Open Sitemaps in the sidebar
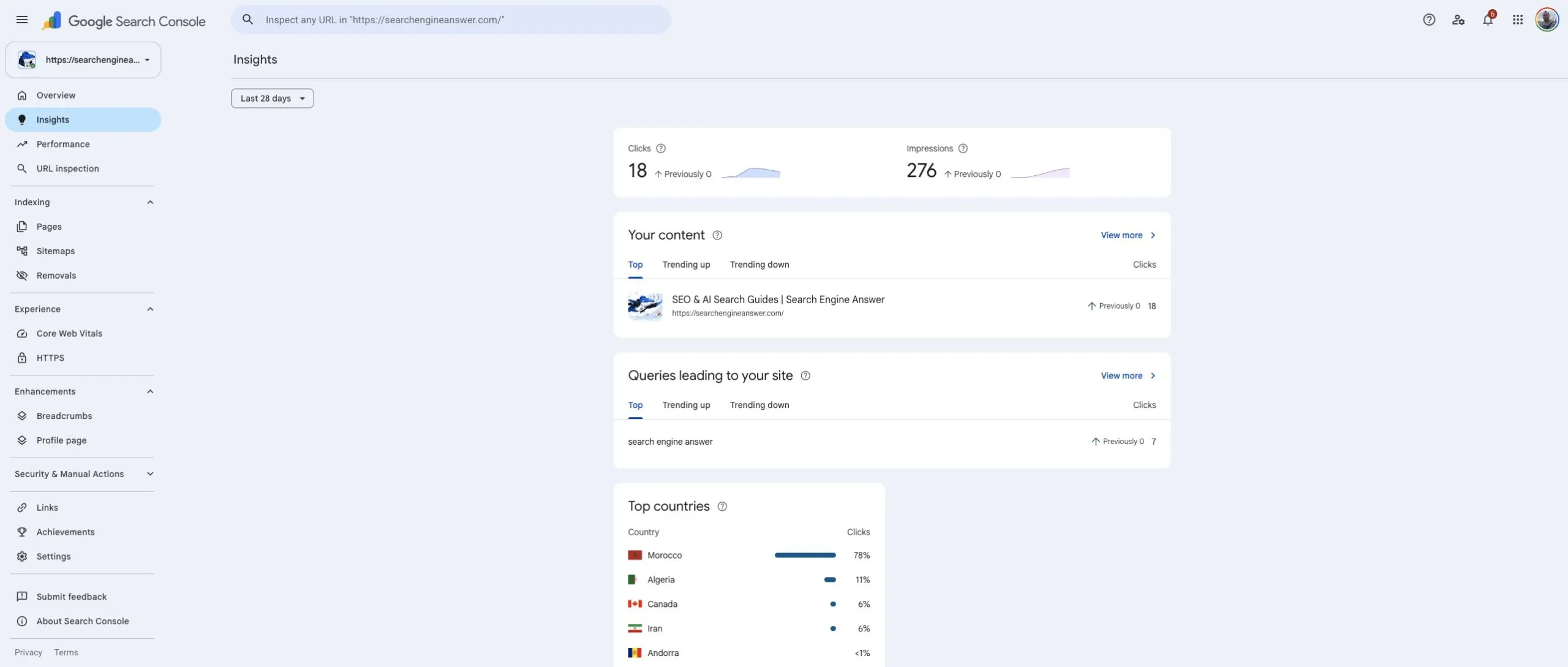This screenshot has width=1568, height=667. [x=83, y=251]
